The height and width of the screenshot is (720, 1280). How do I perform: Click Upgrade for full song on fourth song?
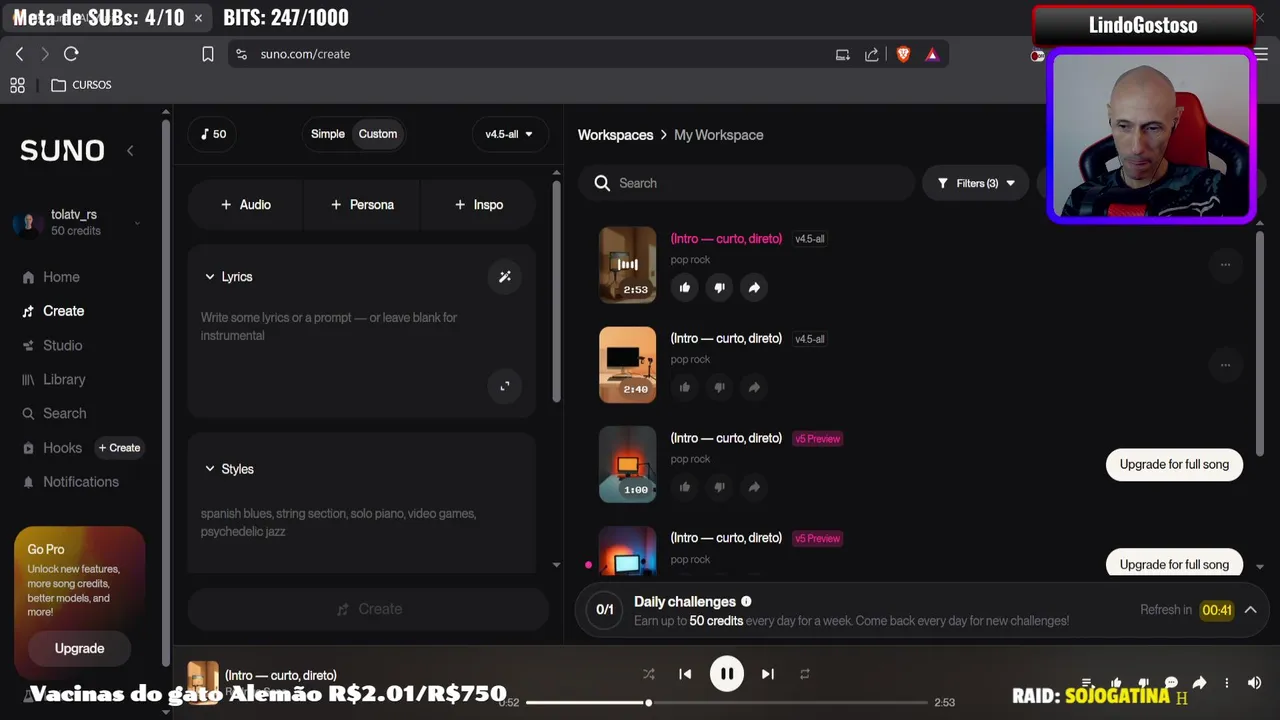pyautogui.click(x=1174, y=564)
